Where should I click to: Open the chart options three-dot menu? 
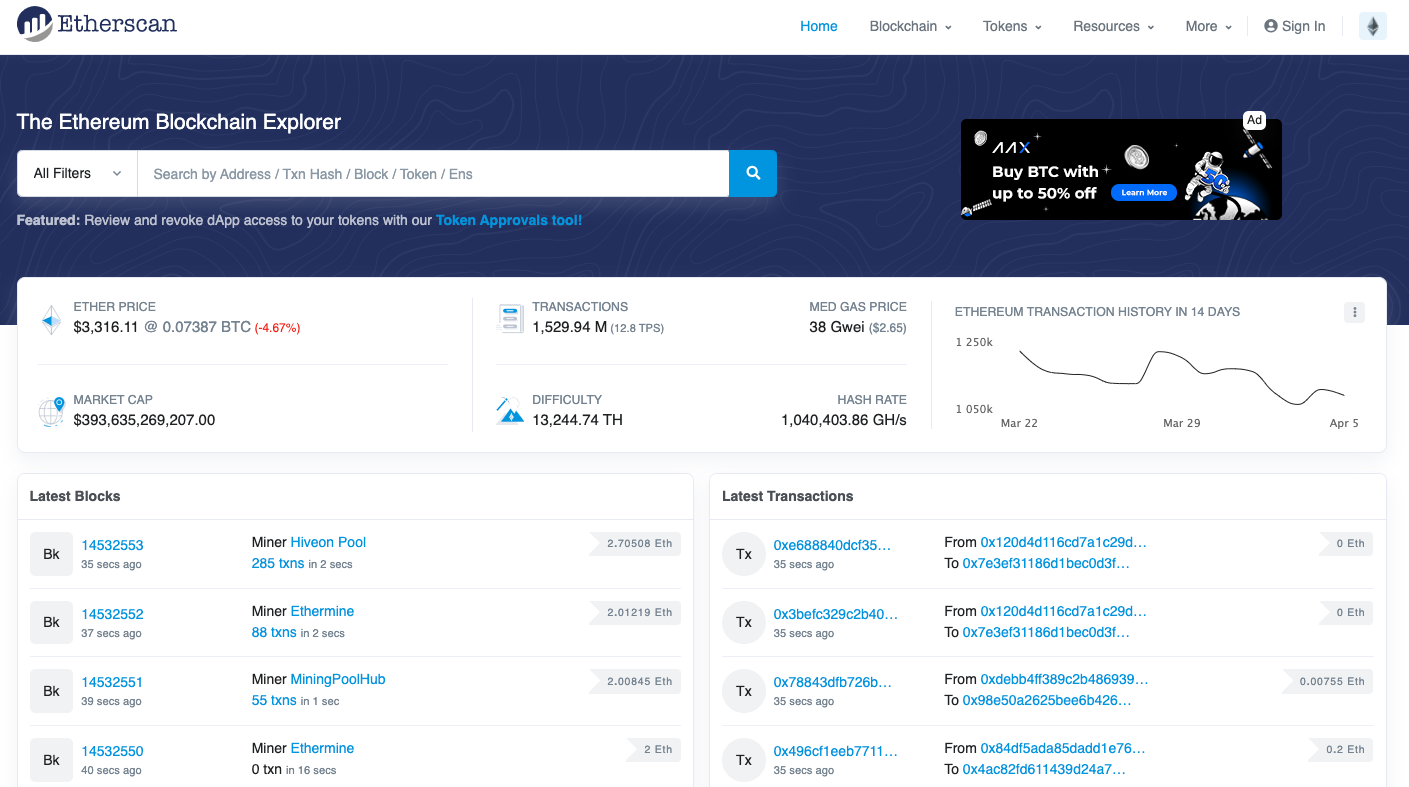pyautogui.click(x=1355, y=312)
